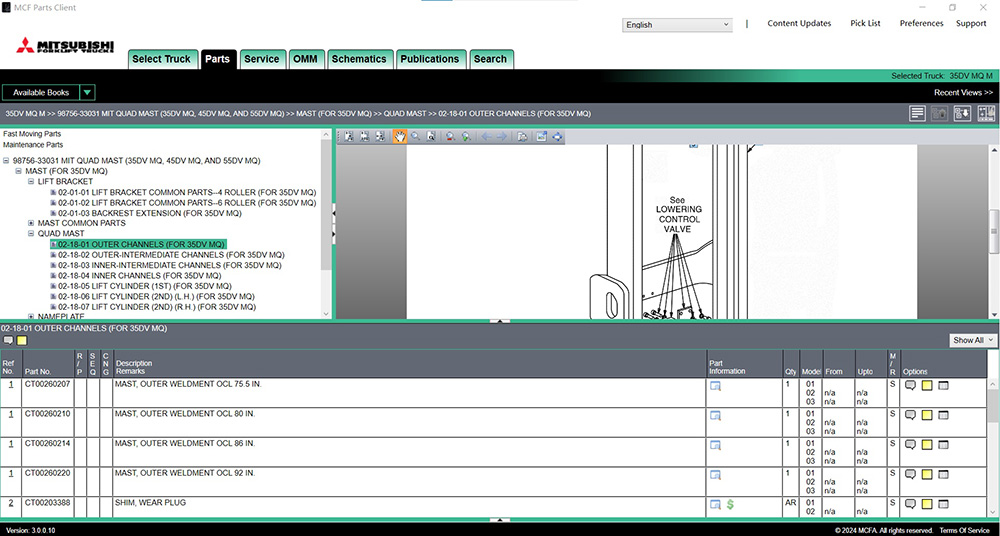This screenshot has height=536, width=1000.
Task: Click the zoom in magnifier with green plus
Action: coord(466,137)
